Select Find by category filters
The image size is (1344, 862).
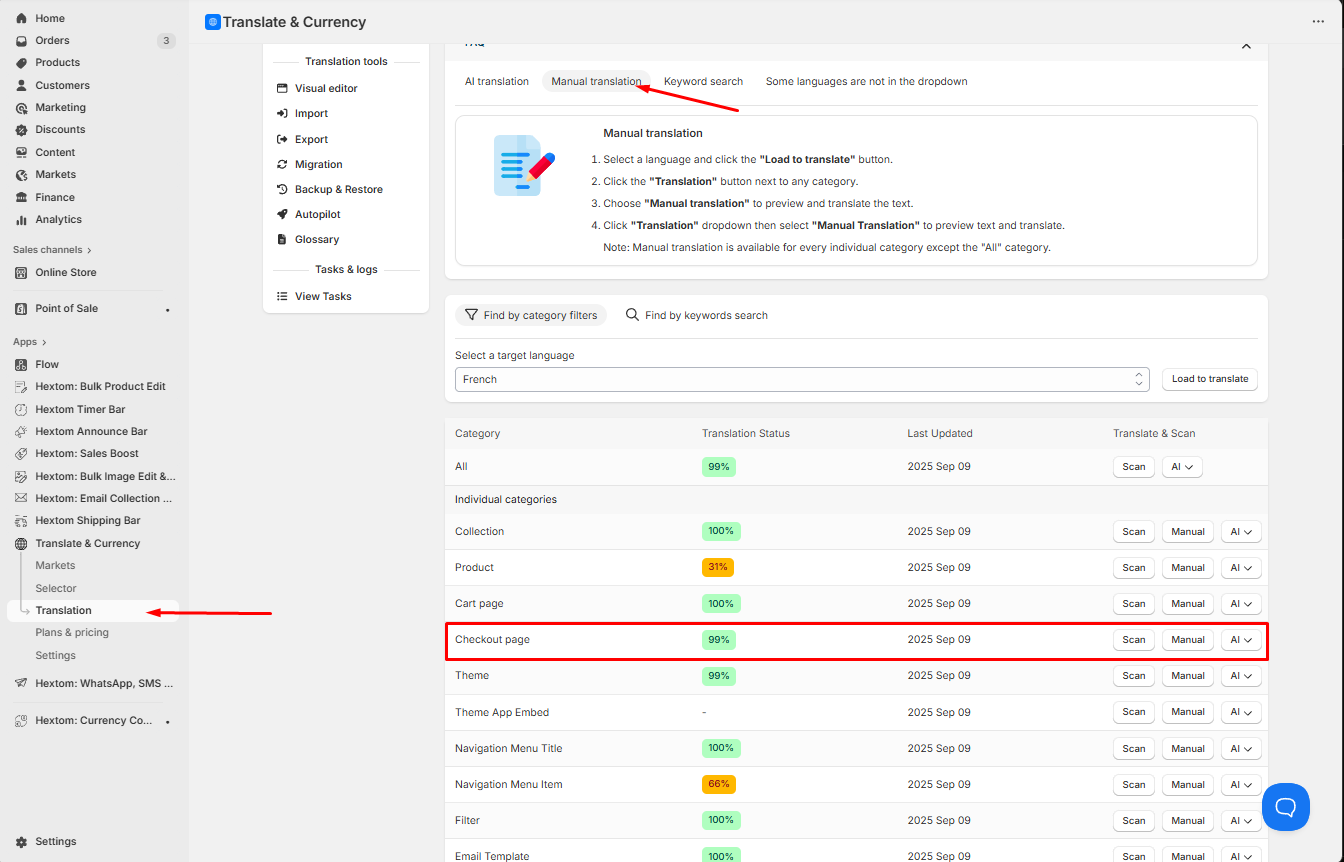click(x=531, y=315)
